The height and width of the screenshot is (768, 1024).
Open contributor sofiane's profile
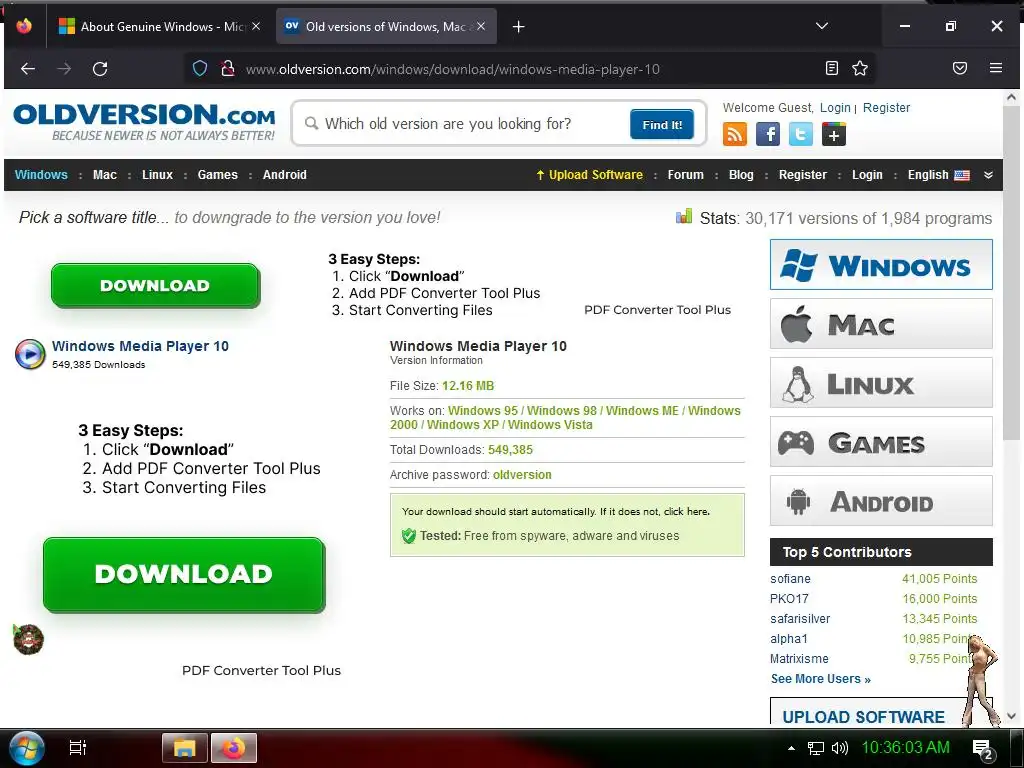790,579
